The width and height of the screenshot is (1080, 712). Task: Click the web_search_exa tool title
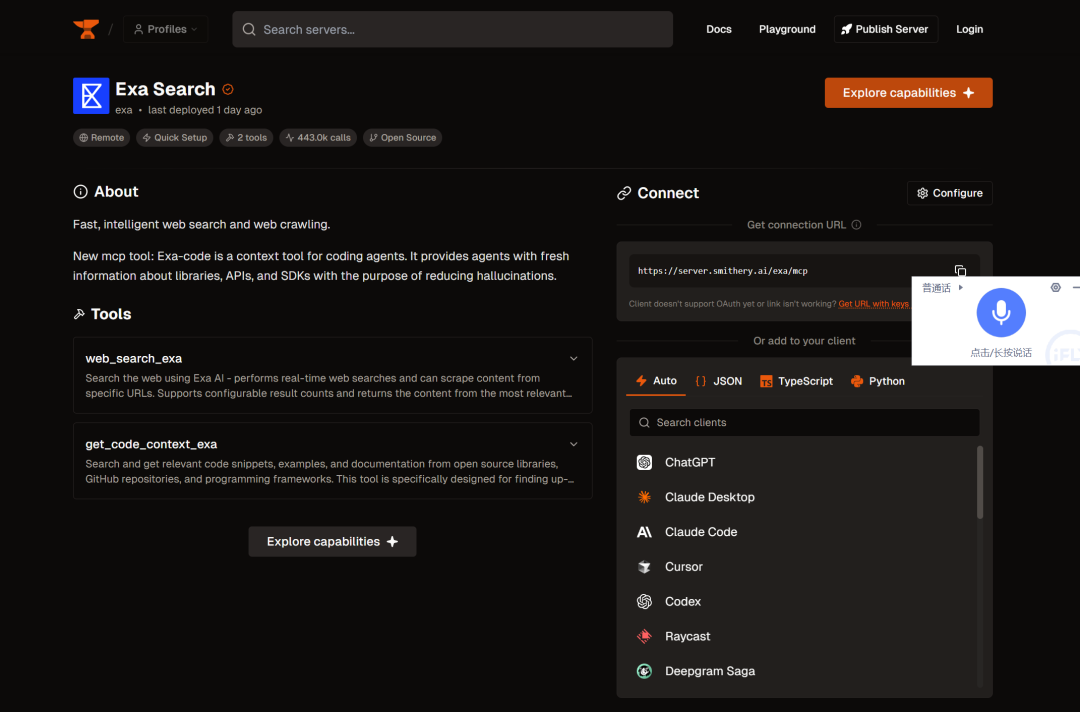pos(134,359)
